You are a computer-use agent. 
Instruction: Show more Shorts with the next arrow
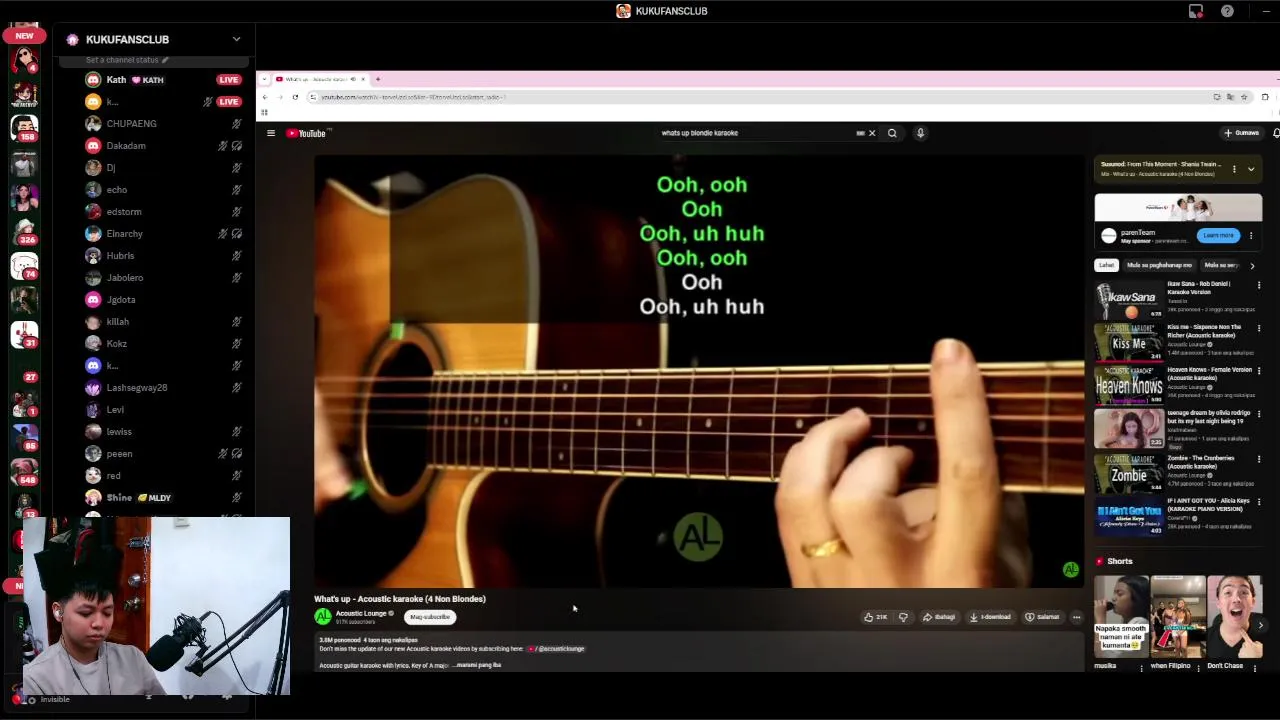pyautogui.click(x=1260, y=625)
